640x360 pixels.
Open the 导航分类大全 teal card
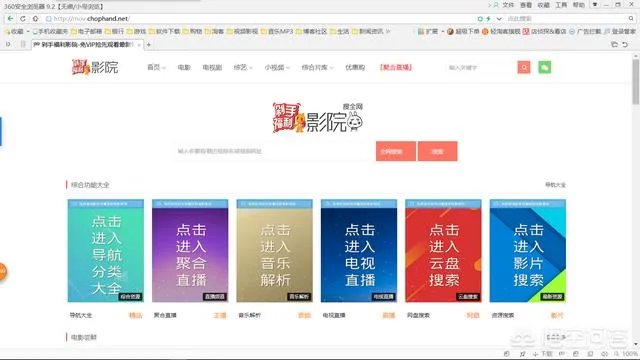pos(106,251)
